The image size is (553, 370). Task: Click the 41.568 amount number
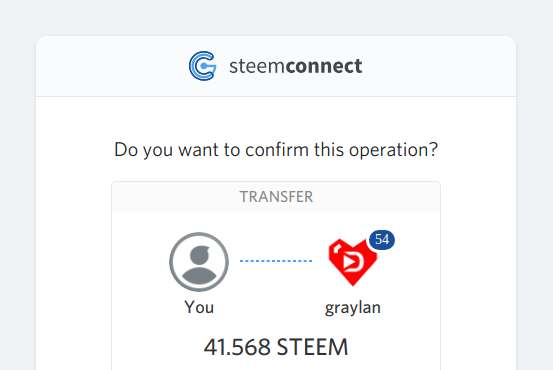pyautogui.click(x=237, y=347)
